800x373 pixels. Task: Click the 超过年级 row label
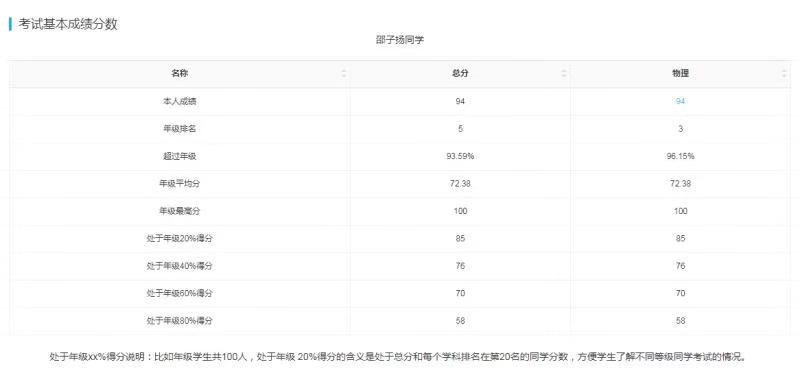pos(180,157)
